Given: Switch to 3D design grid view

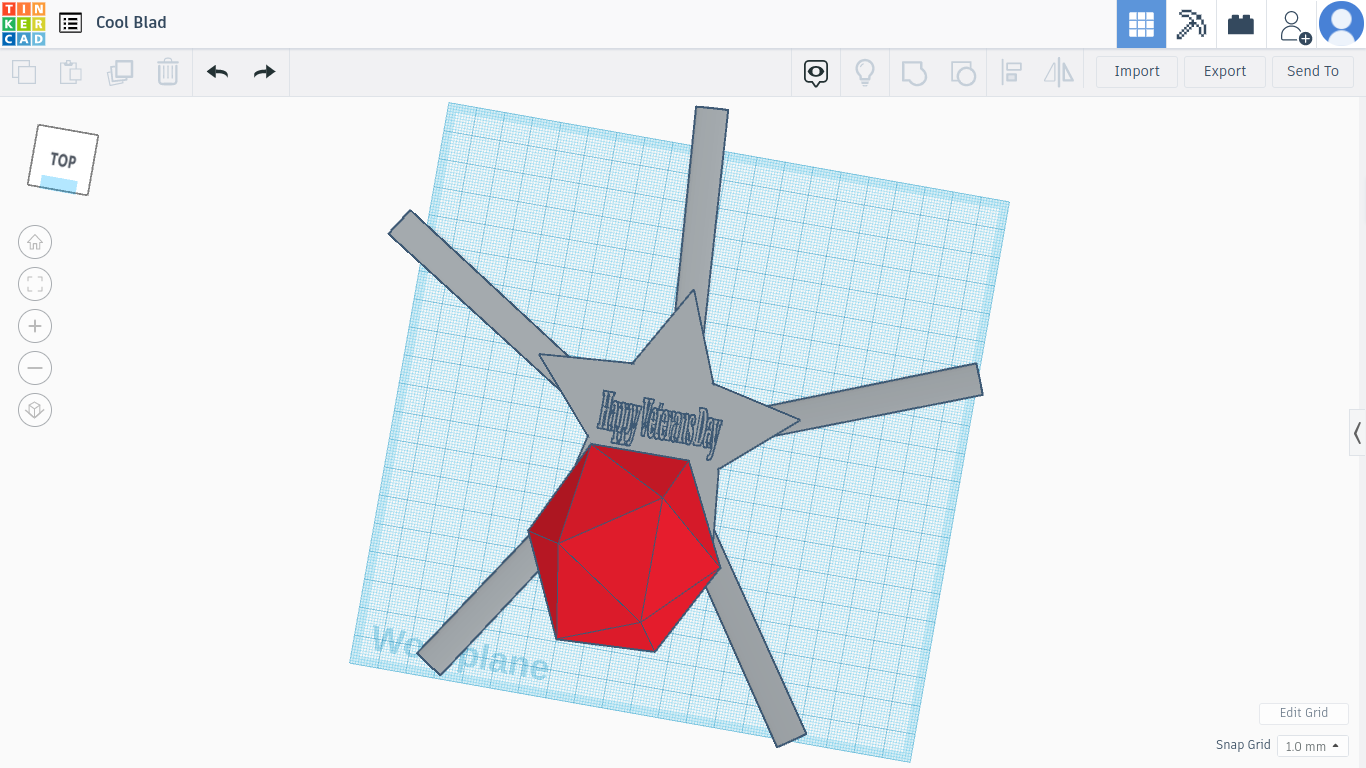Looking at the screenshot, I should [x=1141, y=24].
